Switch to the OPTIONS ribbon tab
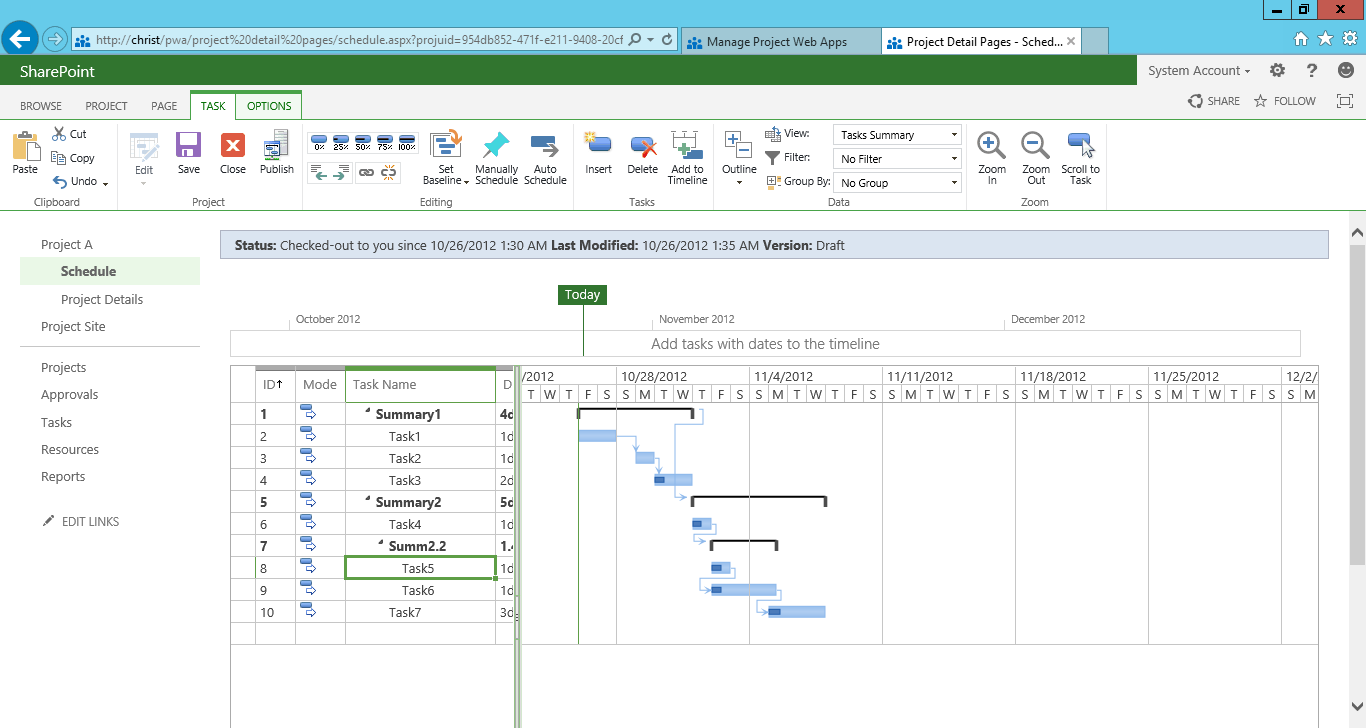1366x728 pixels. (269, 106)
